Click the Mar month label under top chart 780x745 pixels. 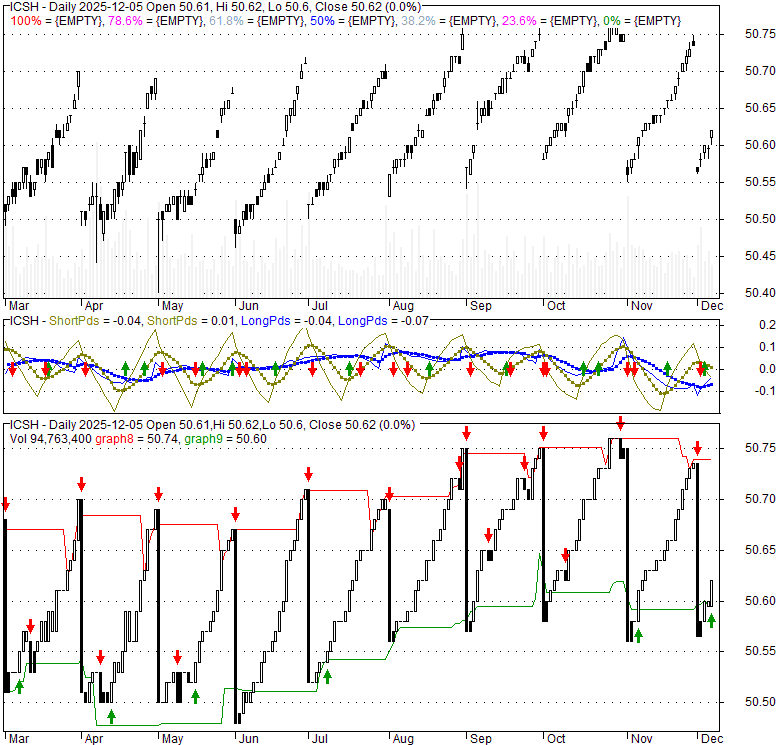tap(19, 306)
